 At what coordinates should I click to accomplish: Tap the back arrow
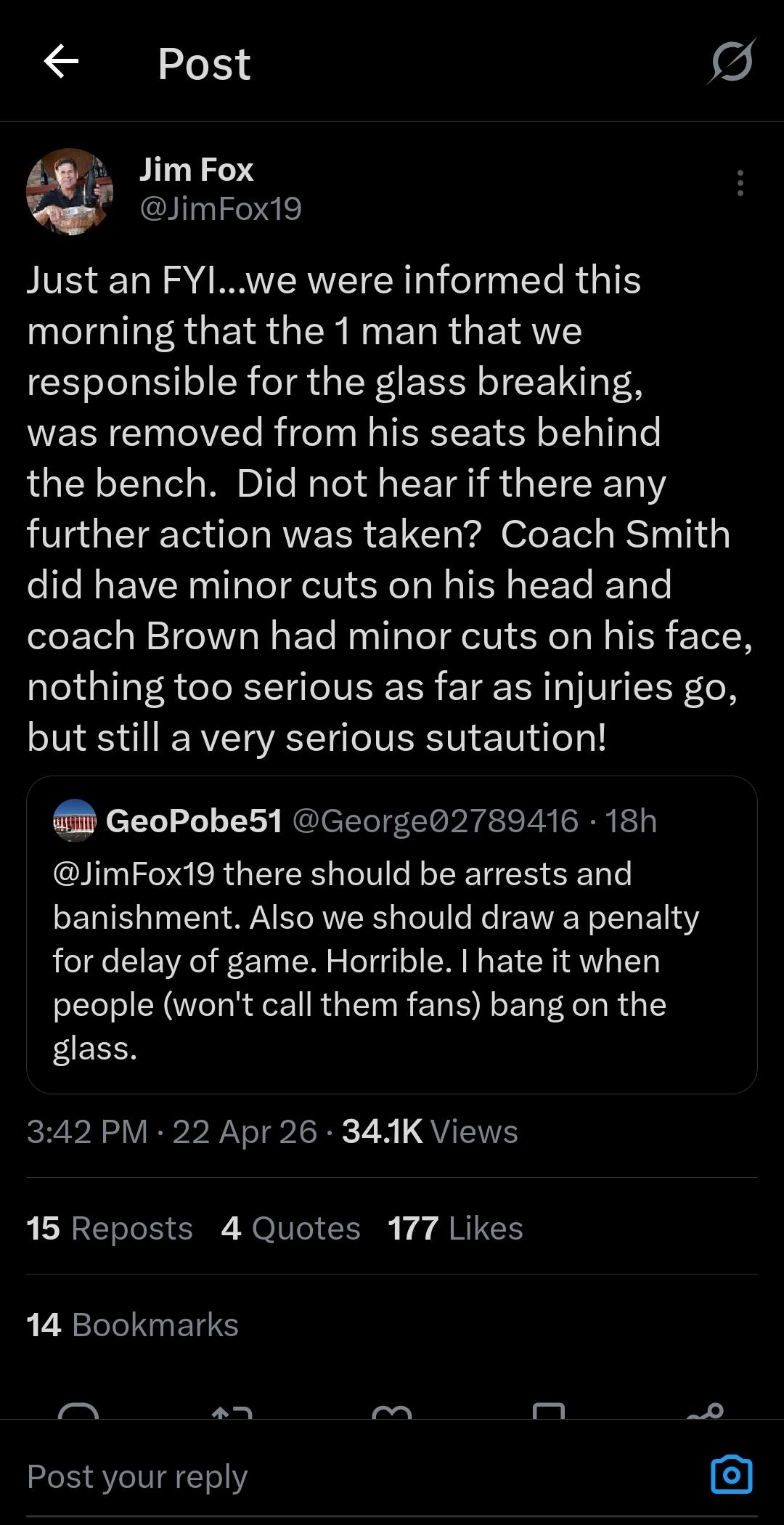(61, 62)
